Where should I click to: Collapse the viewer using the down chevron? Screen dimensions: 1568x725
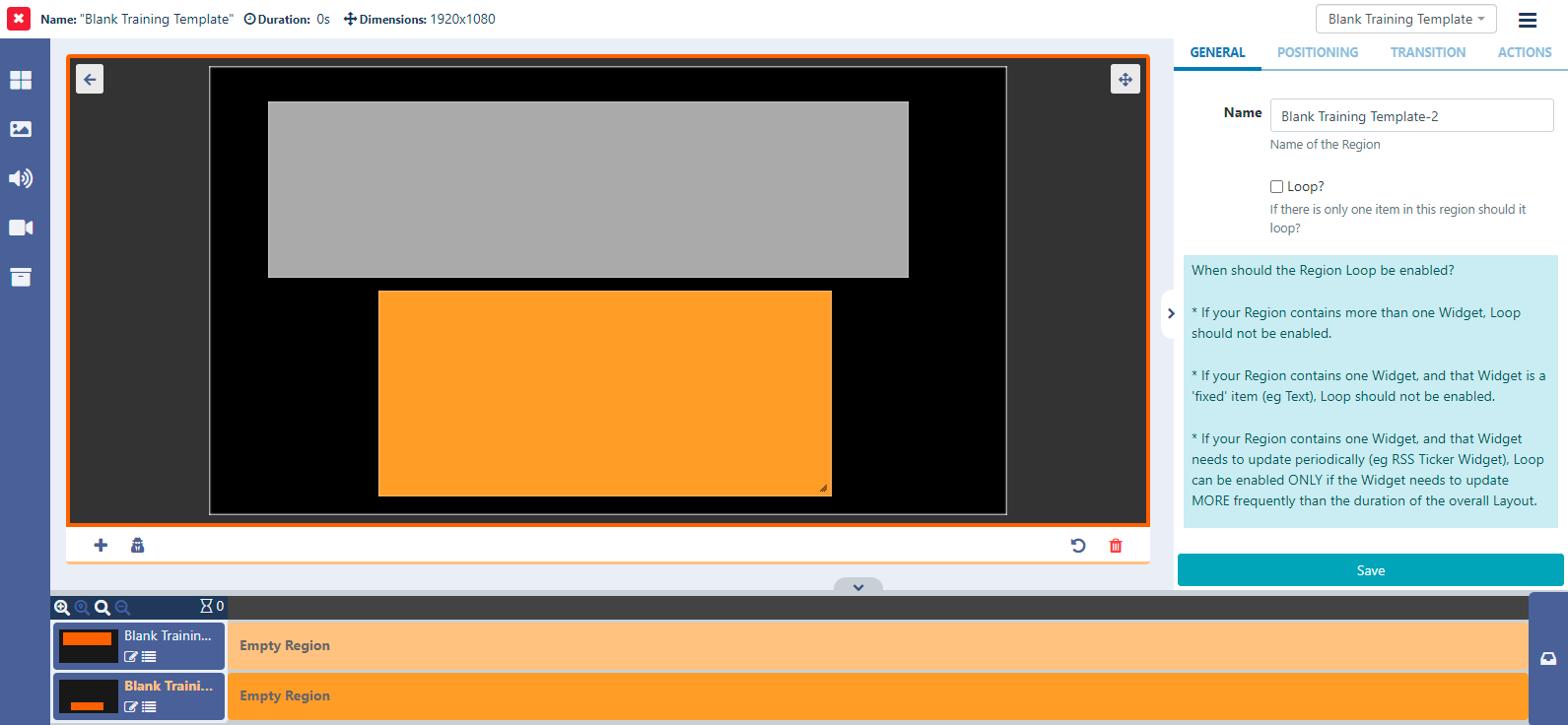tap(858, 587)
